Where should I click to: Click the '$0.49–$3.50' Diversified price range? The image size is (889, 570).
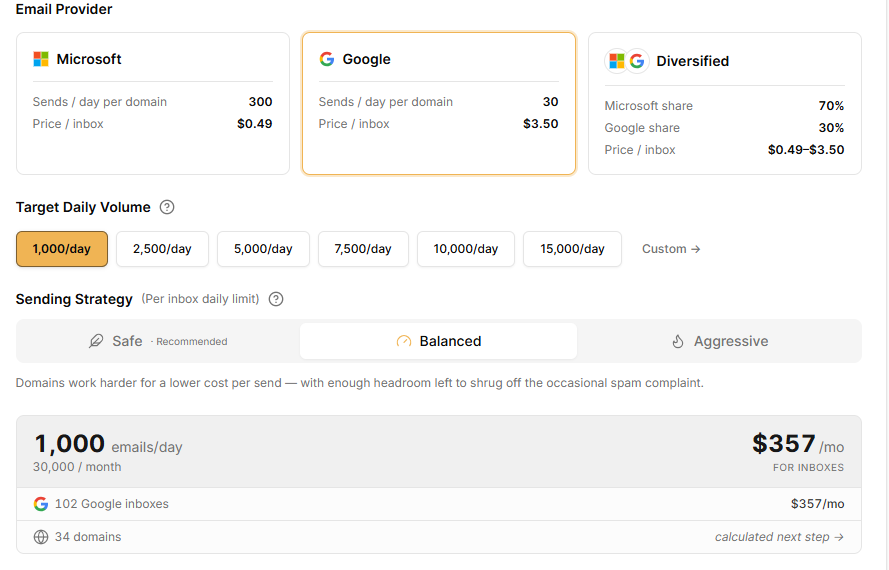pos(806,150)
